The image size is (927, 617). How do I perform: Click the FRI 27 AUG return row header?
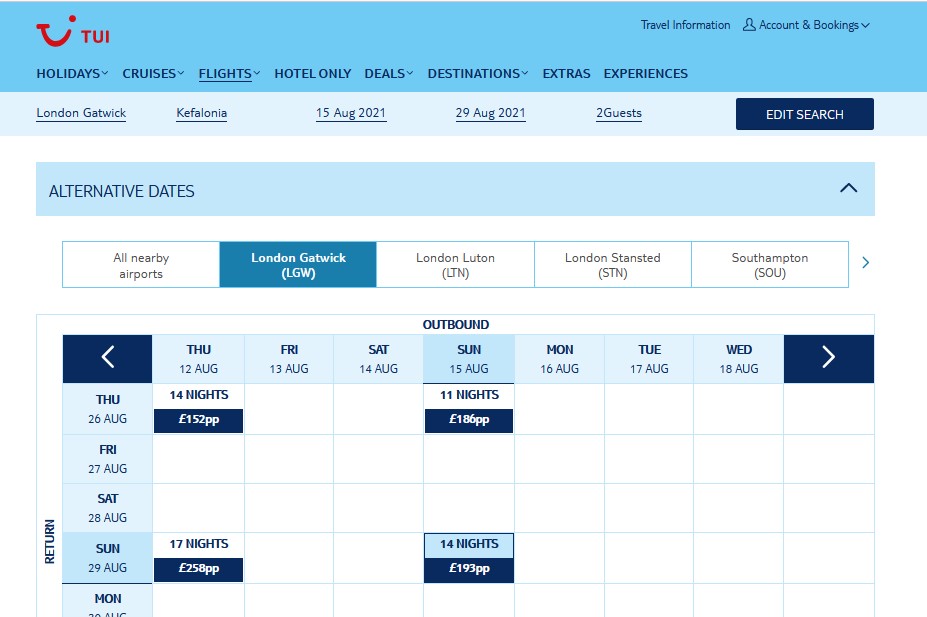tap(108, 459)
